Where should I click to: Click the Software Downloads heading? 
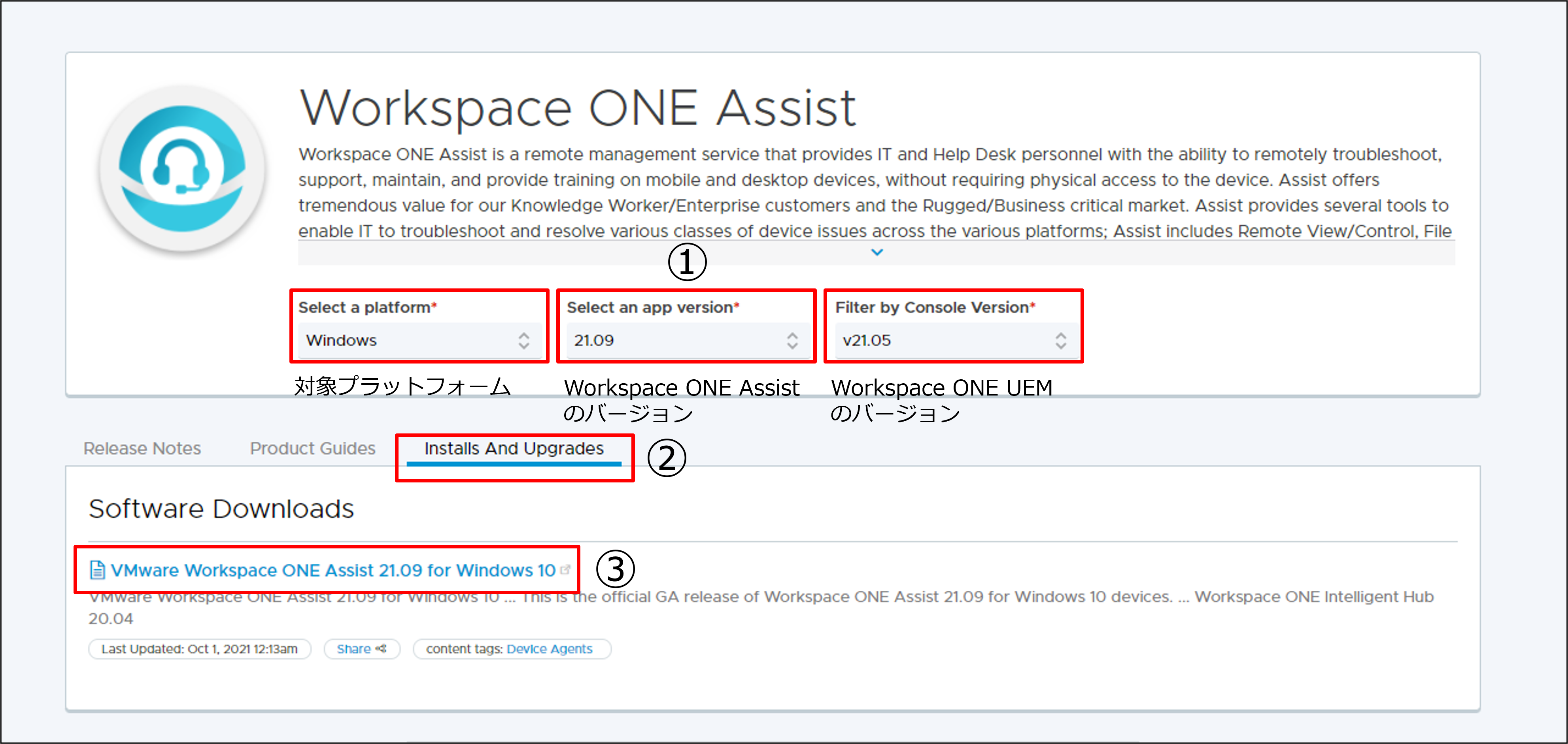point(221,509)
